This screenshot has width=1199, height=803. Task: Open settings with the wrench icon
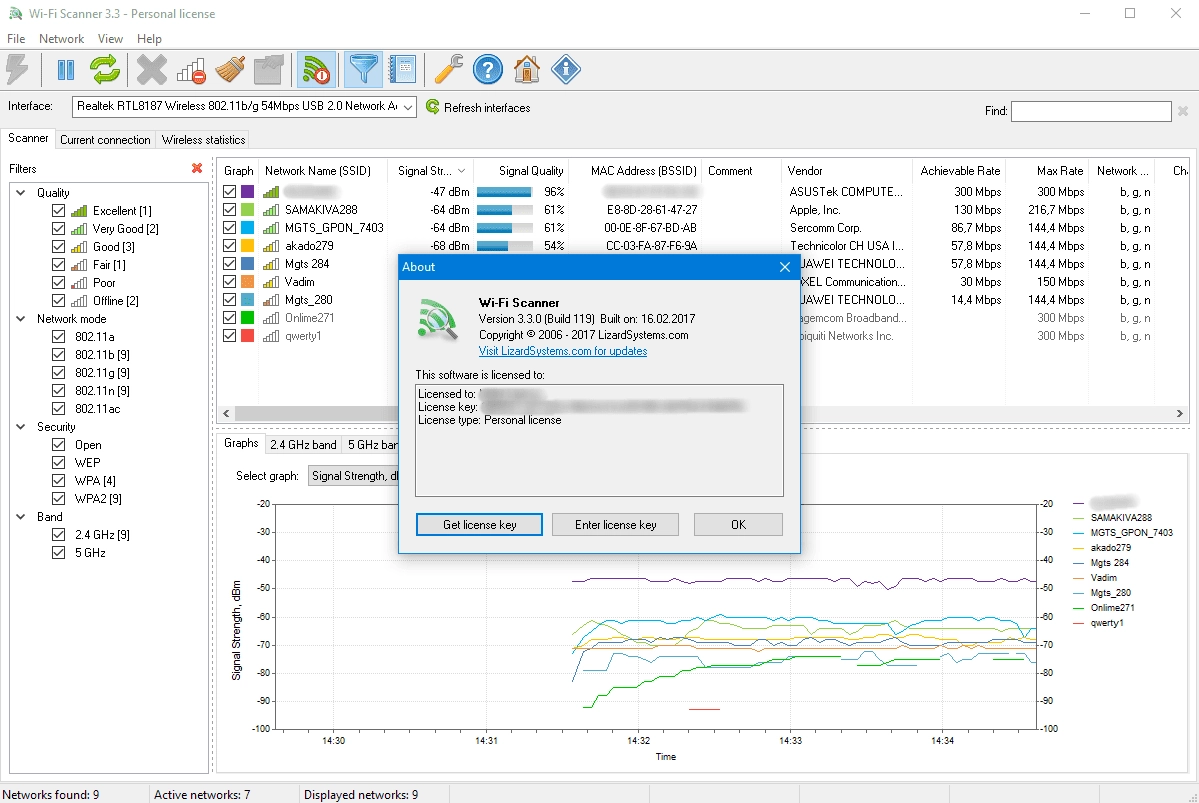449,70
